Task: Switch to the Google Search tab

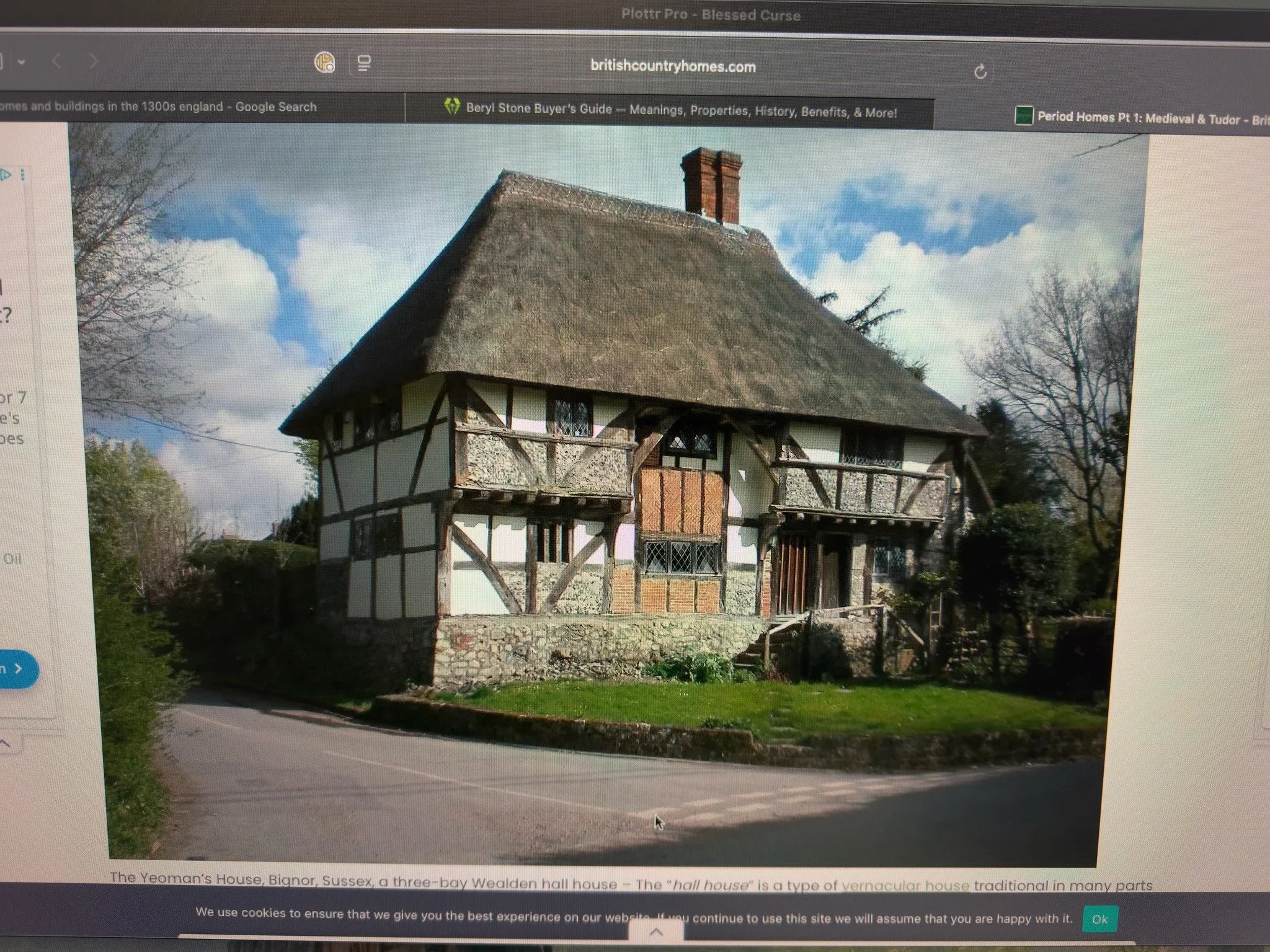Action: (186, 107)
